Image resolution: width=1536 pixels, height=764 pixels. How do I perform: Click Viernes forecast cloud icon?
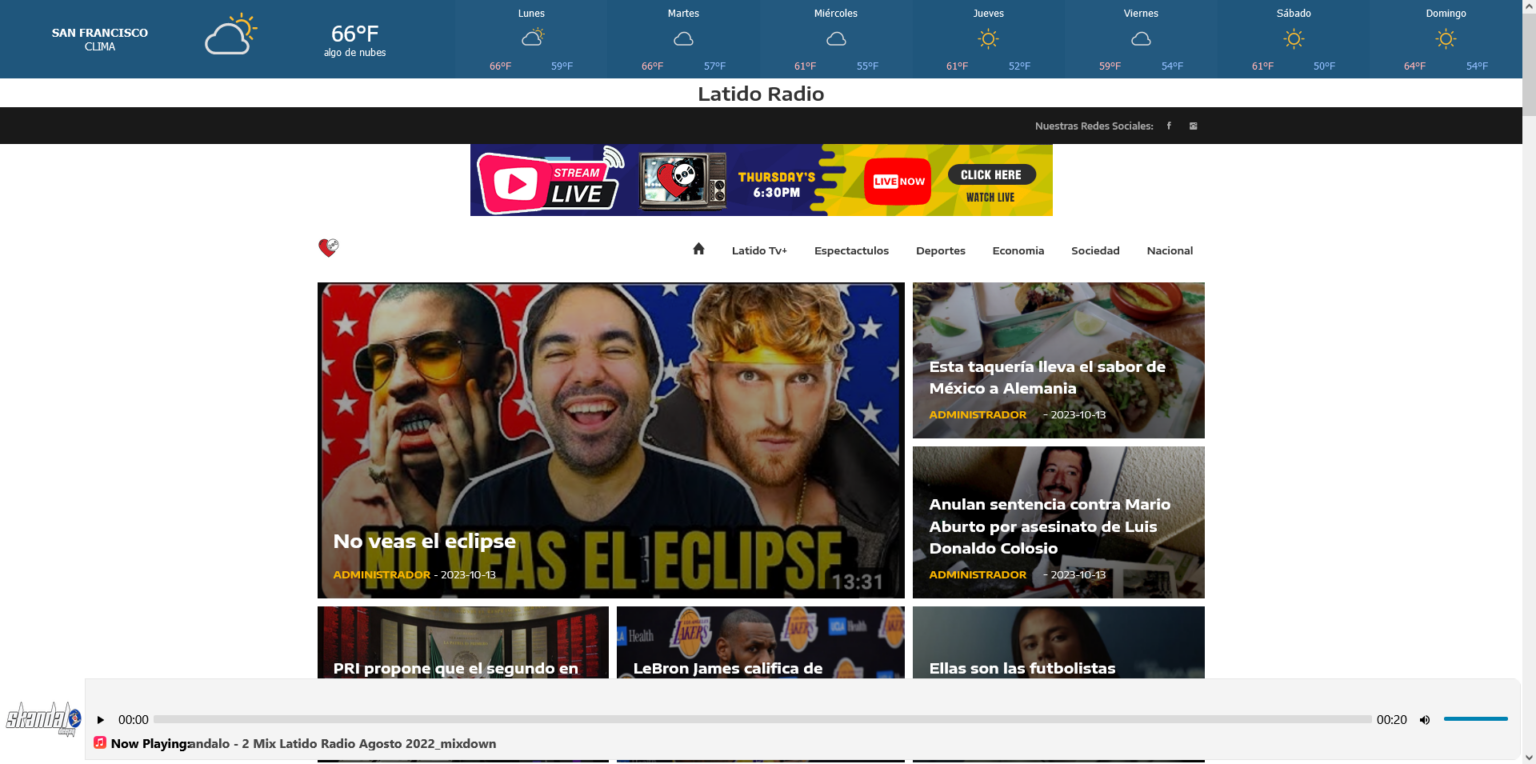1141,39
